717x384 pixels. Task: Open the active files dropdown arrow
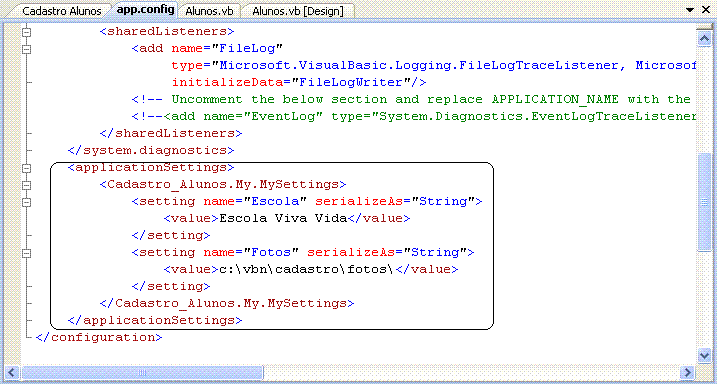click(690, 10)
